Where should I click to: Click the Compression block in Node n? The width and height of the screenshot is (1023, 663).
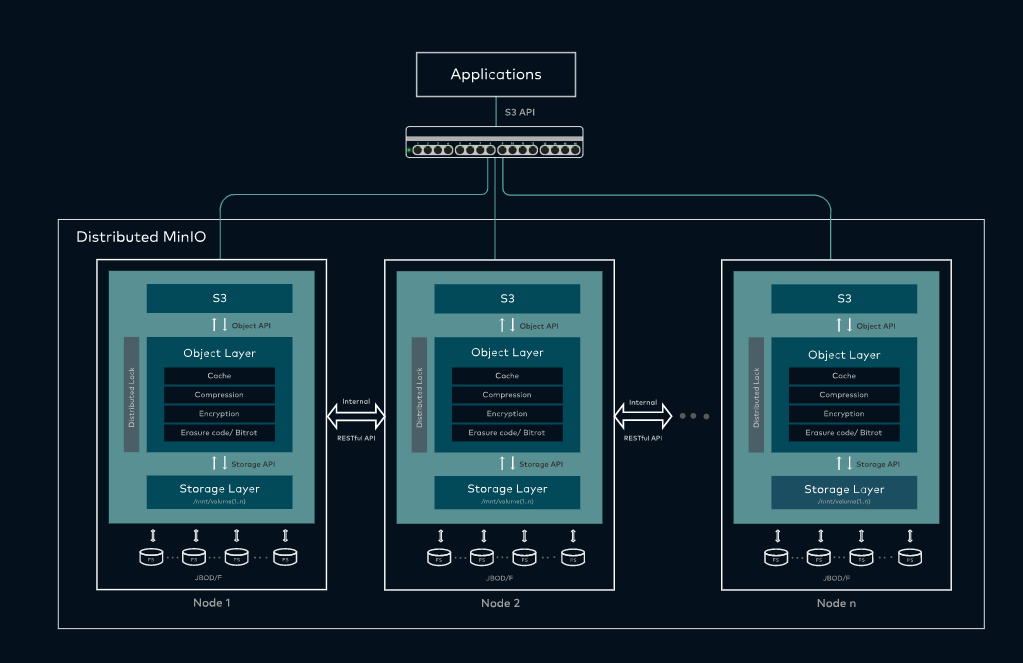tap(844, 395)
